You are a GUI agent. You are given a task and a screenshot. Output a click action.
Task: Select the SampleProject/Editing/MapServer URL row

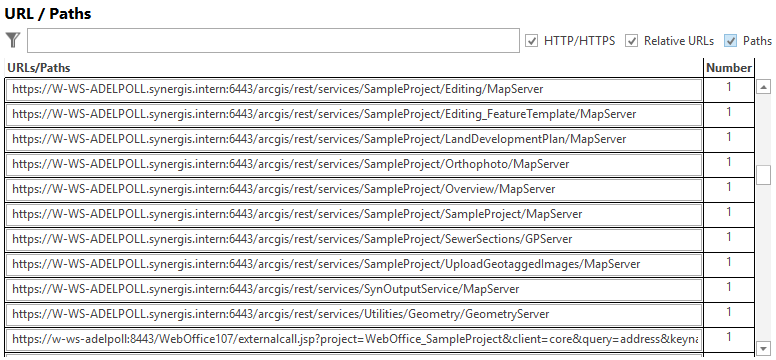click(354, 90)
